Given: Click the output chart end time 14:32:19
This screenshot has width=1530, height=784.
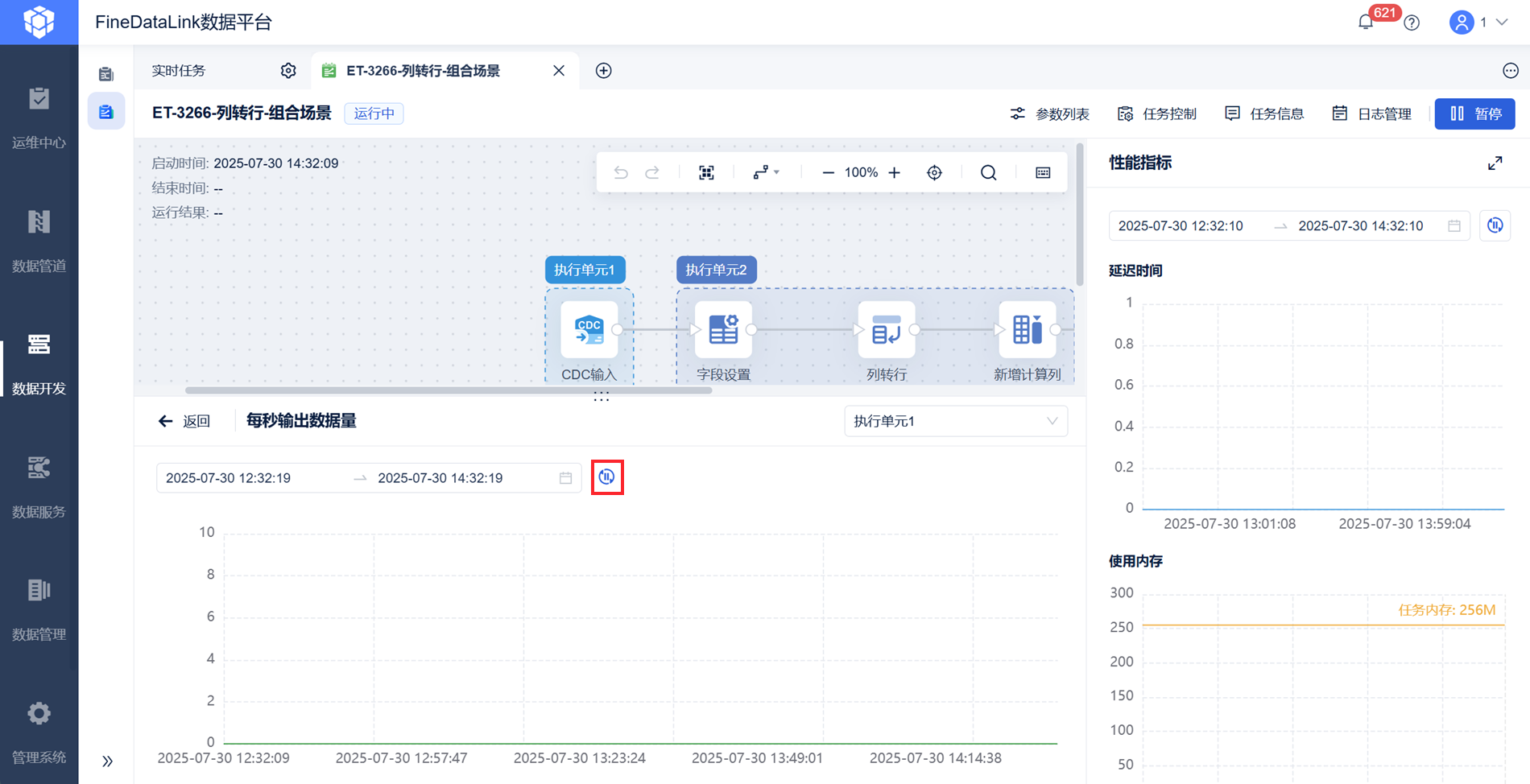Looking at the screenshot, I should click(x=440, y=478).
